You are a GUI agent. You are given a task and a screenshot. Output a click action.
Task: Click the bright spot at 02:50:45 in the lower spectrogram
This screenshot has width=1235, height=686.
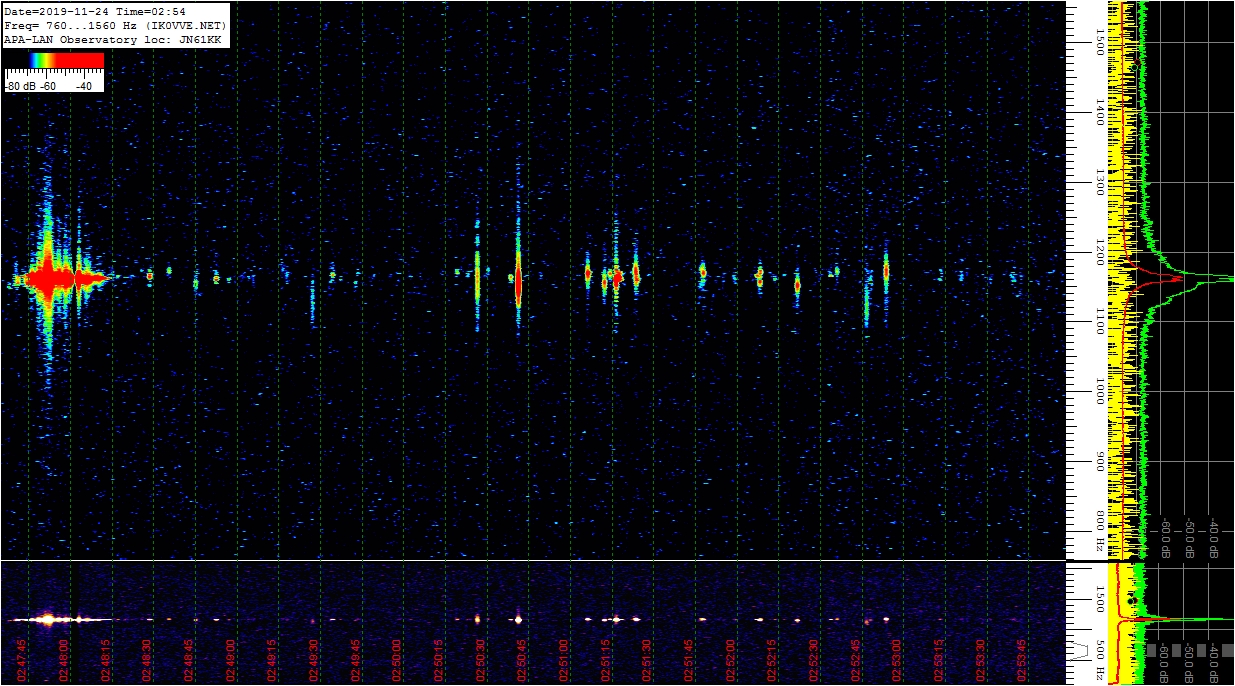coord(518,619)
